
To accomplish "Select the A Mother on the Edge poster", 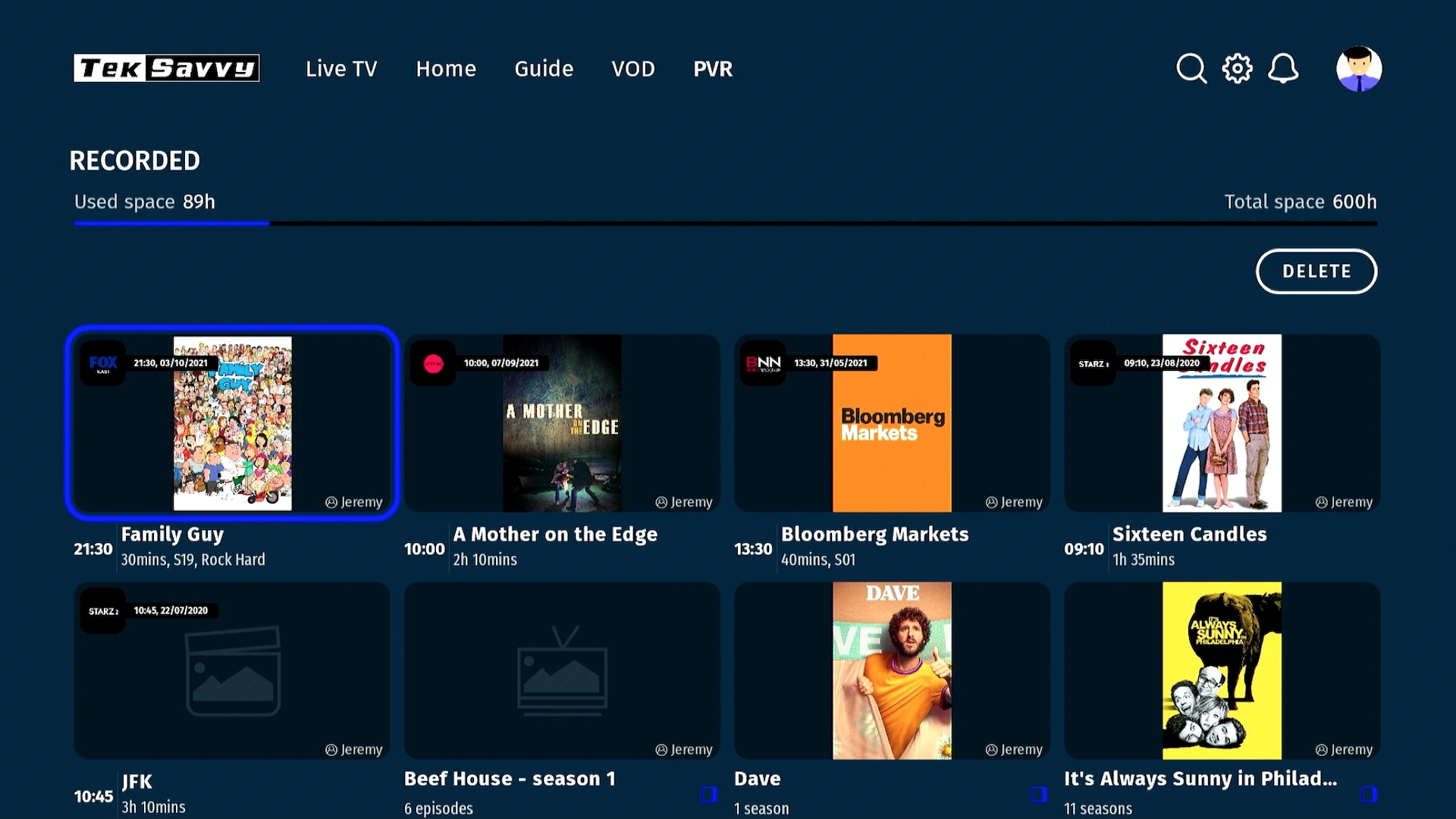I will coord(562,422).
